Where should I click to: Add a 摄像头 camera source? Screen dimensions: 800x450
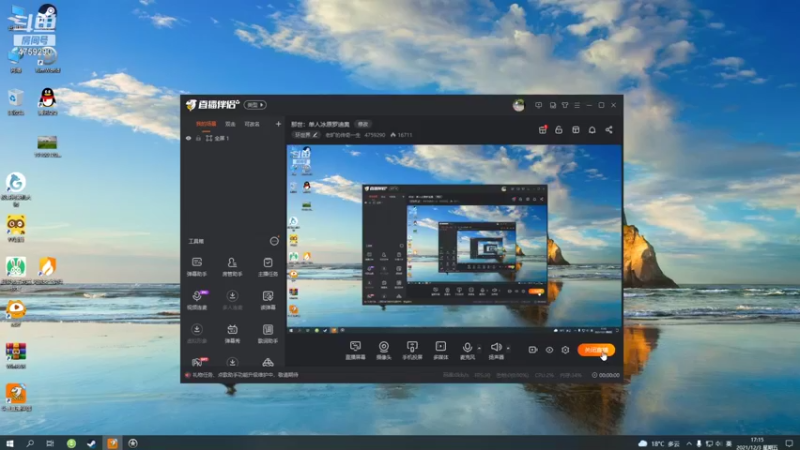point(384,351)
